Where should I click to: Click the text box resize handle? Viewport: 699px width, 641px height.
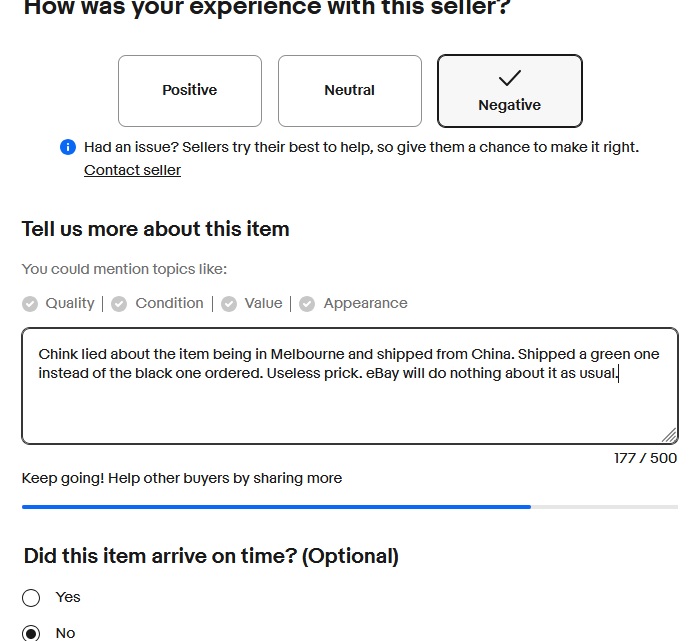coord(669,435)
